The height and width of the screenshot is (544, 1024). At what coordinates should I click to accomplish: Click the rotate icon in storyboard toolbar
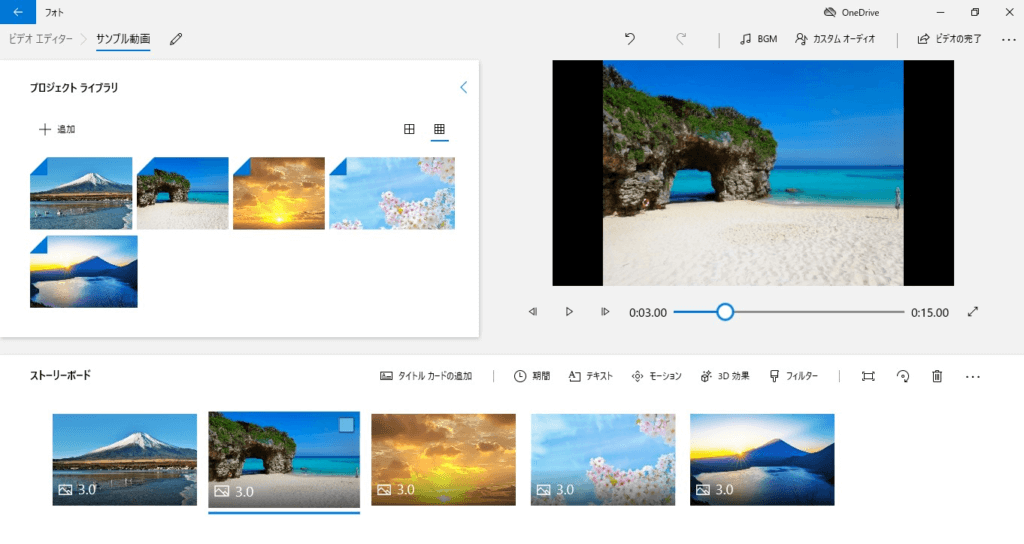903,376
